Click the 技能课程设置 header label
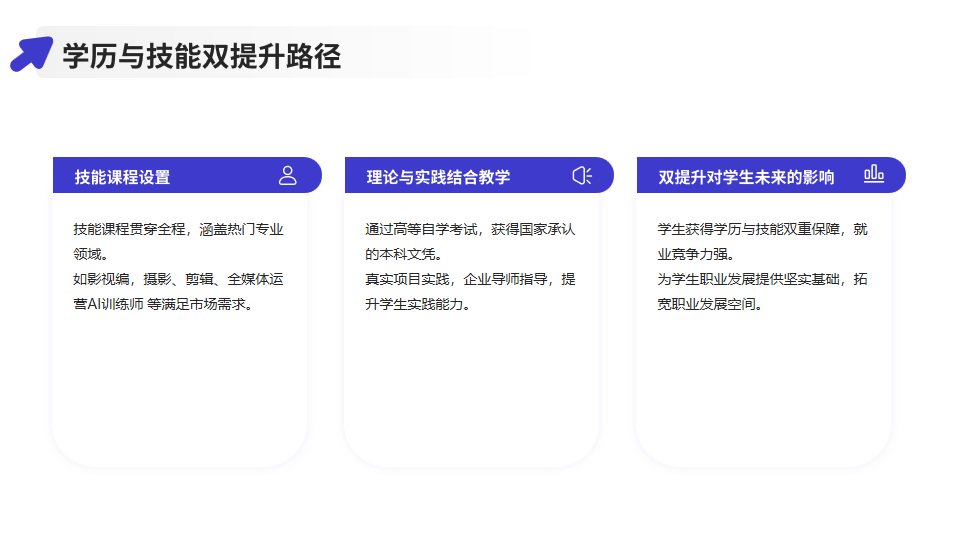Viewport: 960px width, 540px height. (x=122, y=177)
